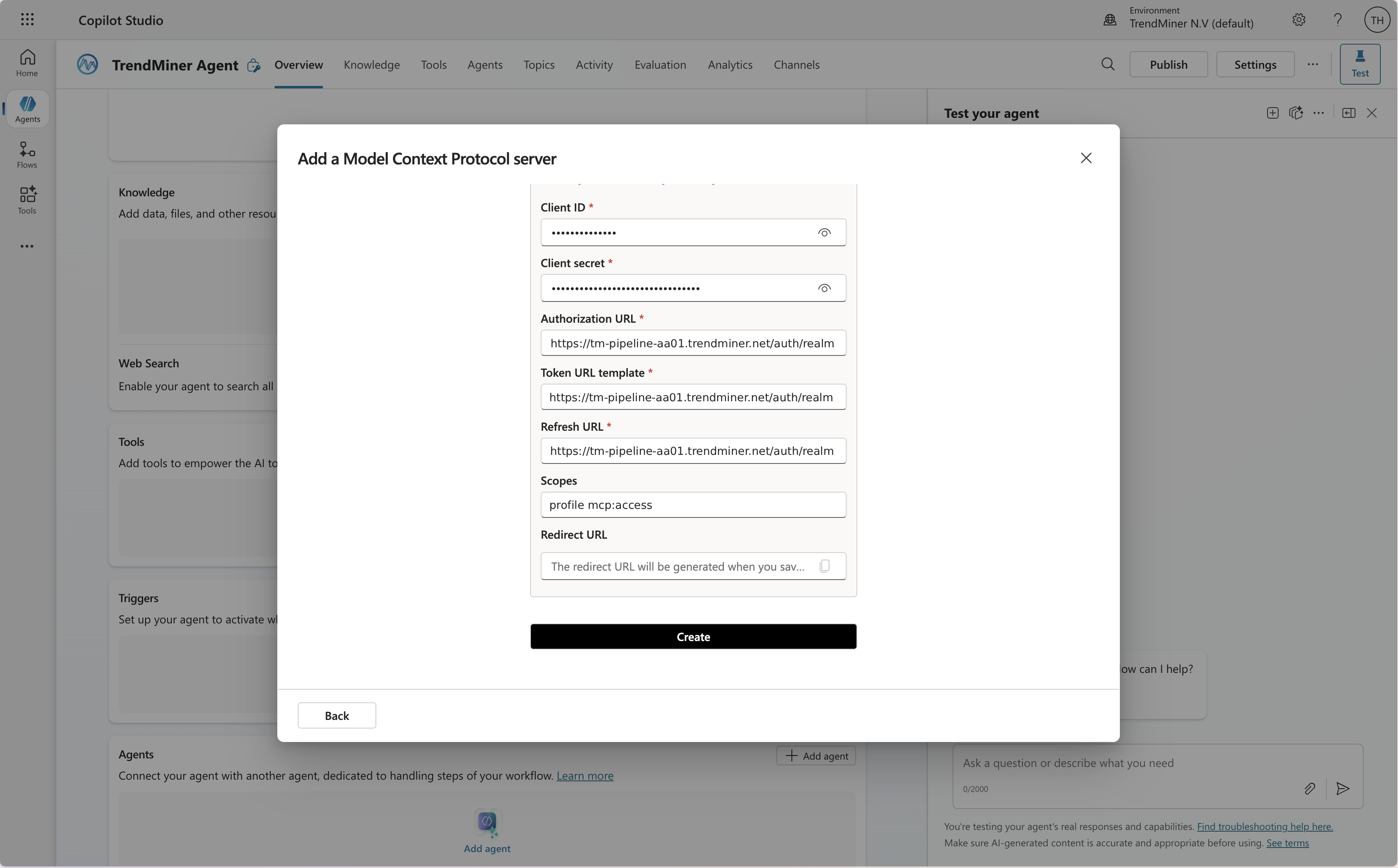Image resolution: width=1398 pixels, height=868 pixels.
Task: Start a new test conversation icon
Action: (1272, 113)
